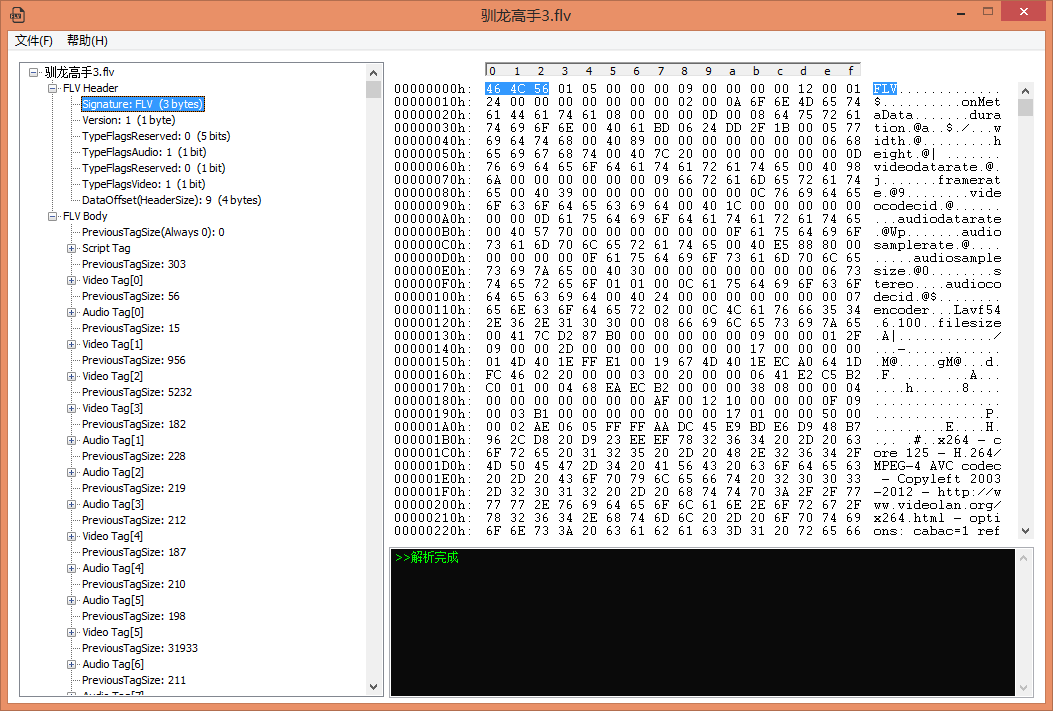
Task: Expand Audio Tag[2] node
Action: [71, 473]
